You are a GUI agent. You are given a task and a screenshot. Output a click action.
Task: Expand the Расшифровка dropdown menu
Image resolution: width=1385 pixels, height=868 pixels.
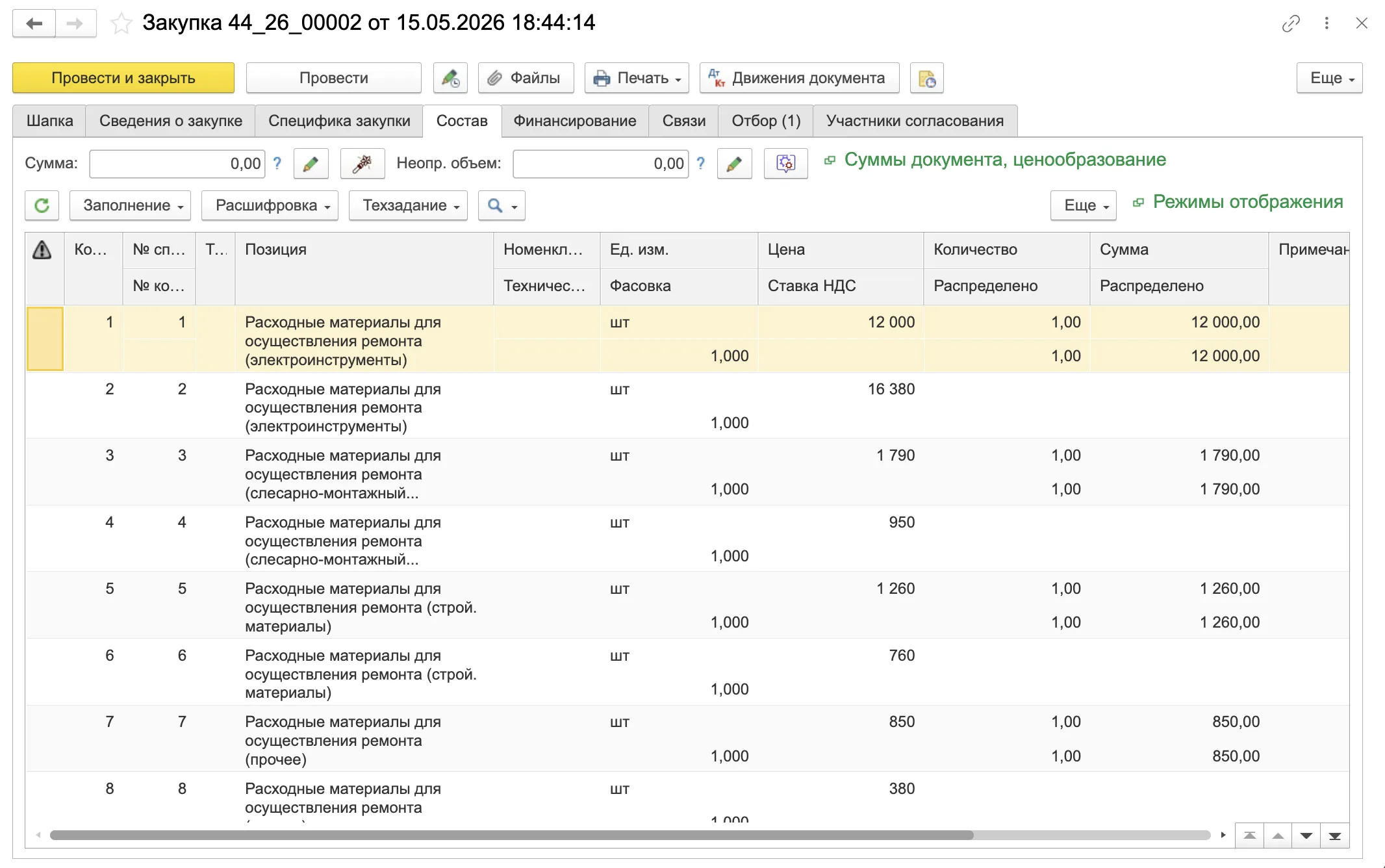[x=270, y=205]
